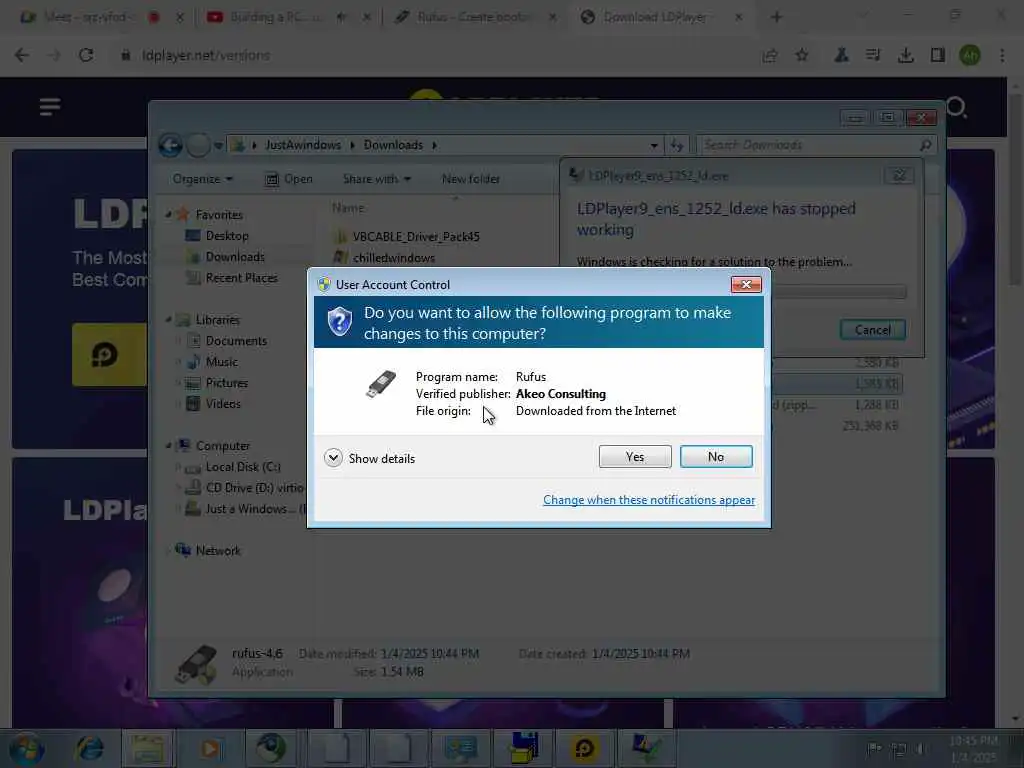Collapse the Libraries group
Viewport: 1024px width, 768px height.
168,320
